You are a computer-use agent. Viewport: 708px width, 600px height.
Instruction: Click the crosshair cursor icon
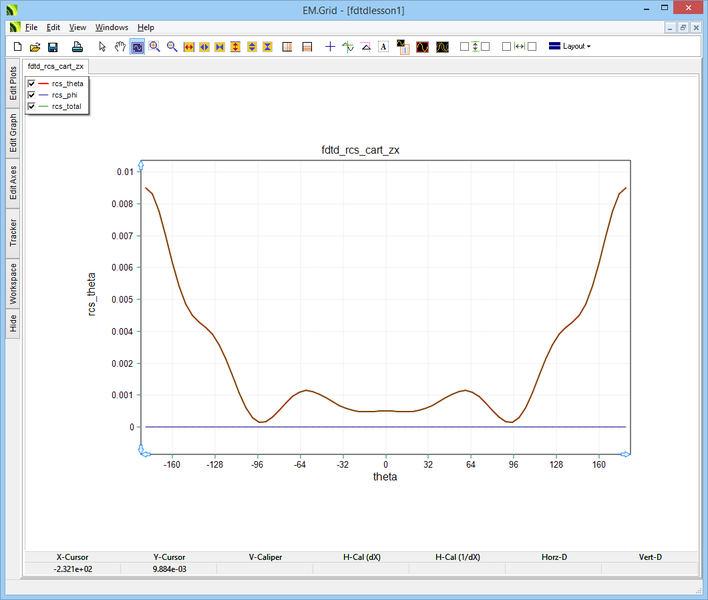tap(330, 46)
